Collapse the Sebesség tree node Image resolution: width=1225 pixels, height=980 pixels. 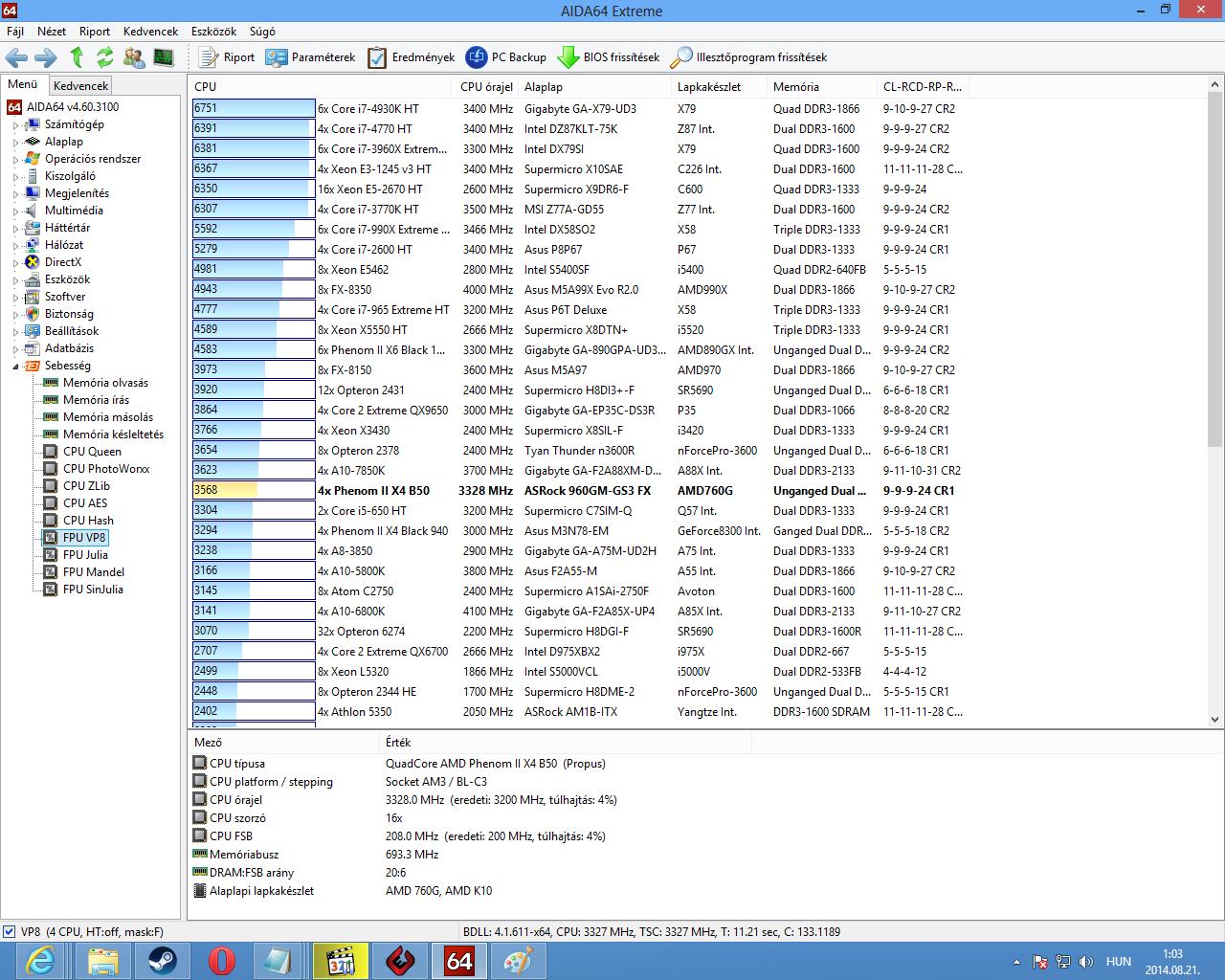click(15, 367)
